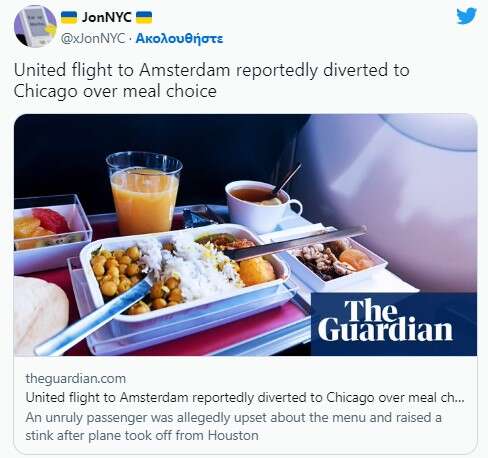Click the JonNYC display name
The width and height of the screenshot is (488, 458).
coord(106,17)
